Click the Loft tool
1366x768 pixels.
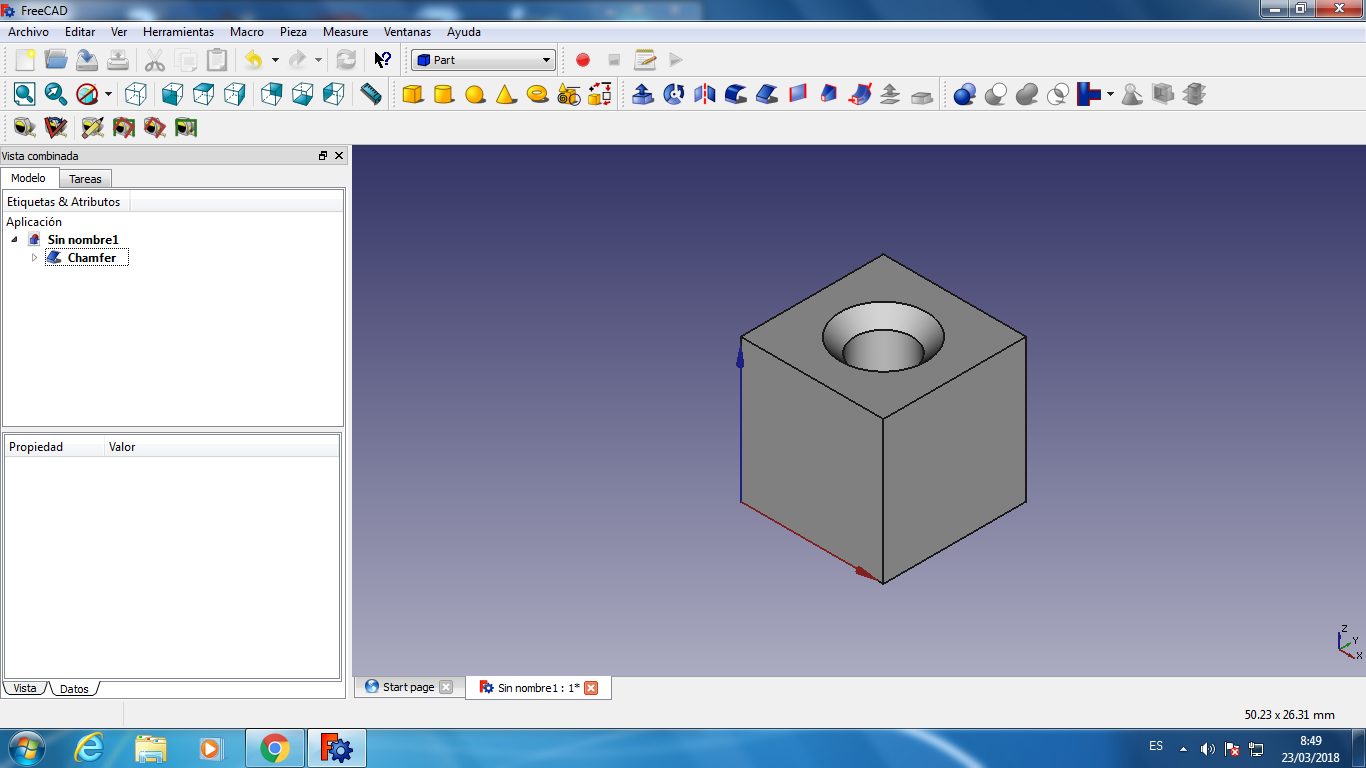tap(829, 95)
